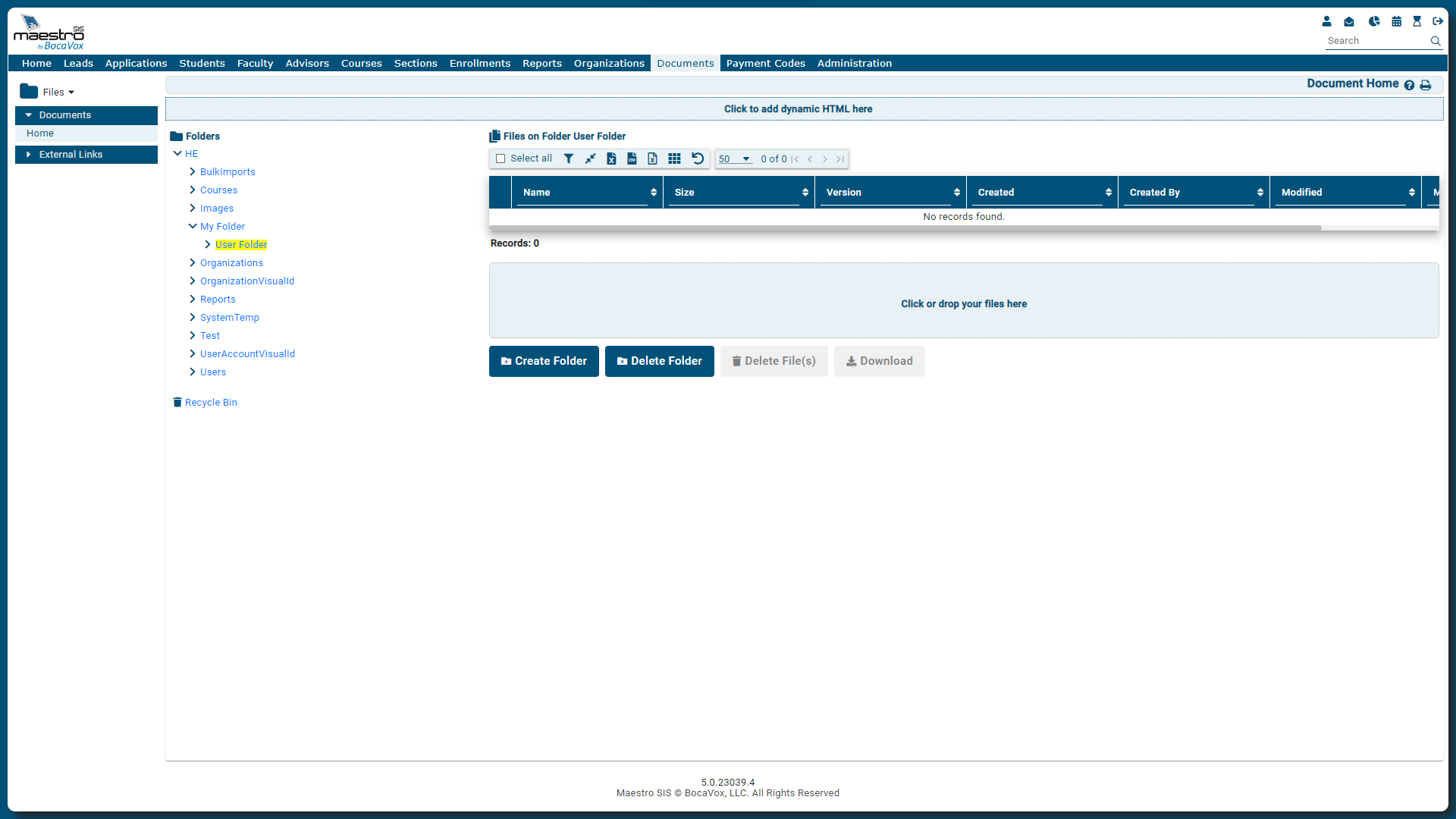This screenshot has width=1456, height=819.
Task: Click the CSV export icon
Action: (x=632, y=158)
